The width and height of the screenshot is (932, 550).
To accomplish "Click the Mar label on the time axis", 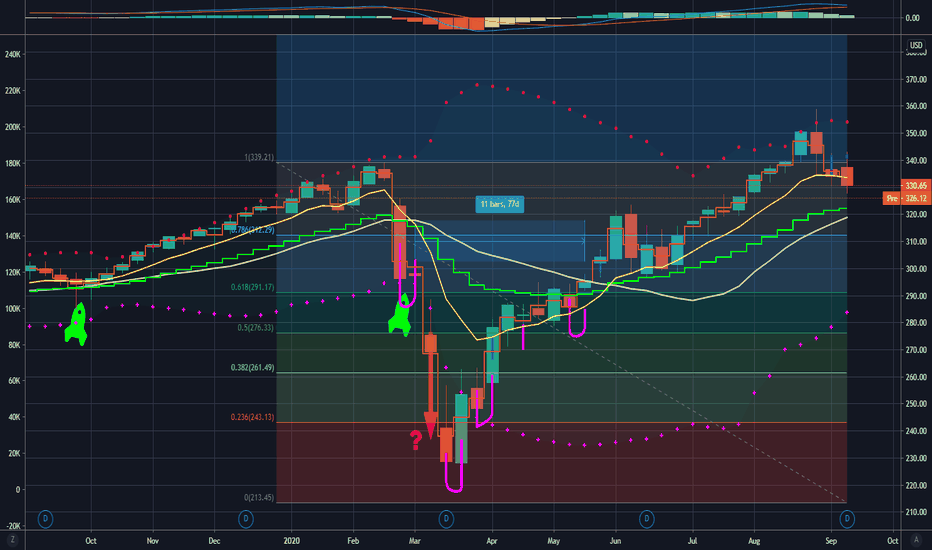I will pos(415,540).
